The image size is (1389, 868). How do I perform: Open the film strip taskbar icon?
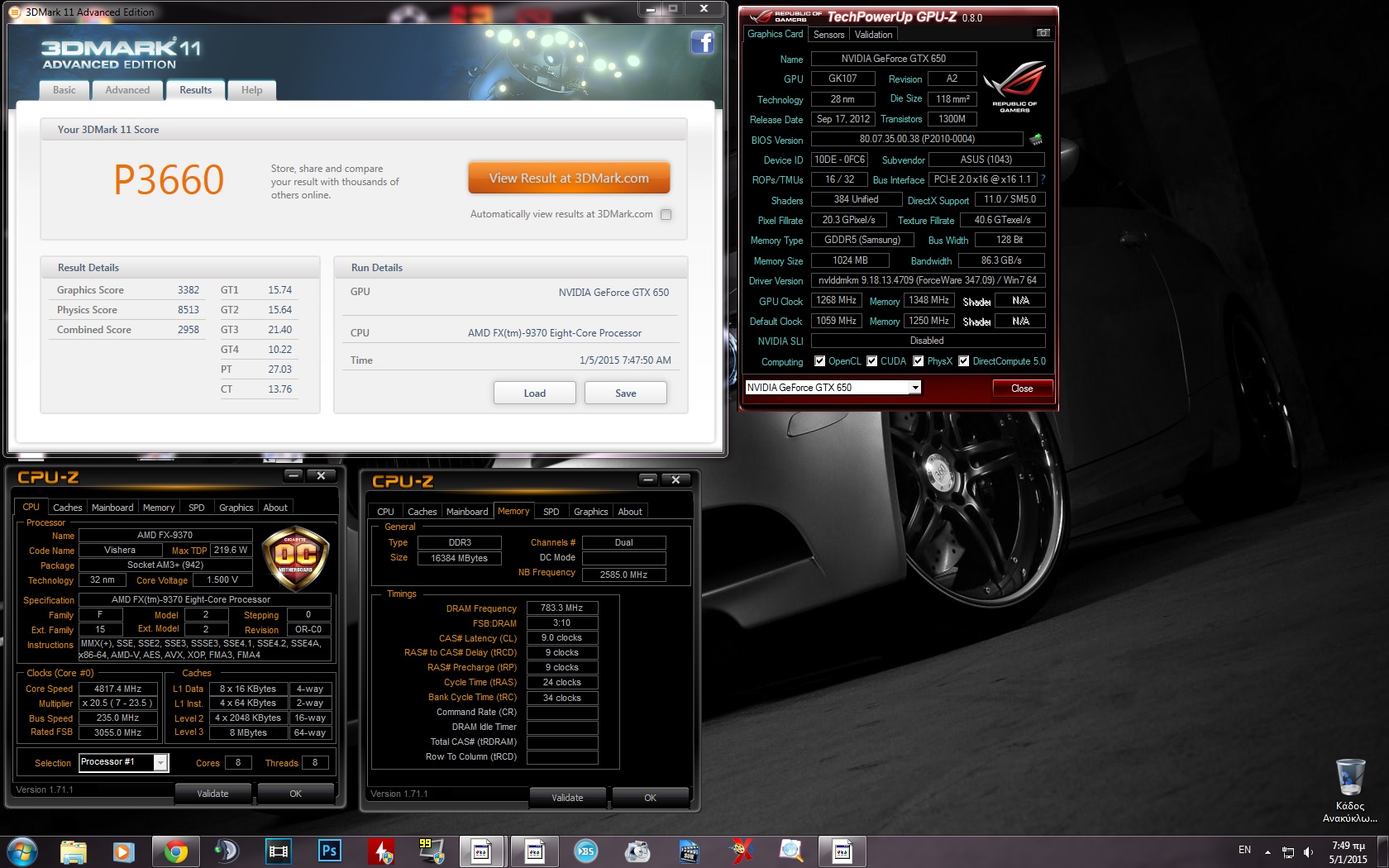(279, 851)
